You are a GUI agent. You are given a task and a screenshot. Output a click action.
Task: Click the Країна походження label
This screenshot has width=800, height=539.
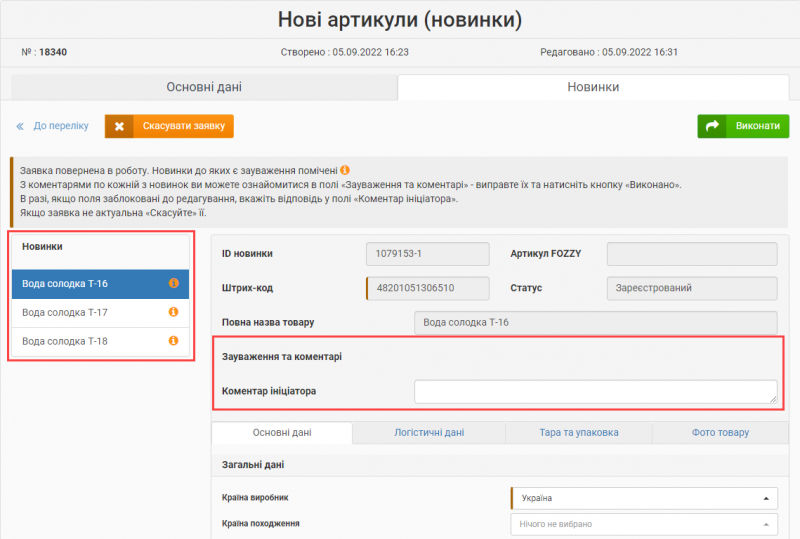pyautogui.click(x=261, y=524)
